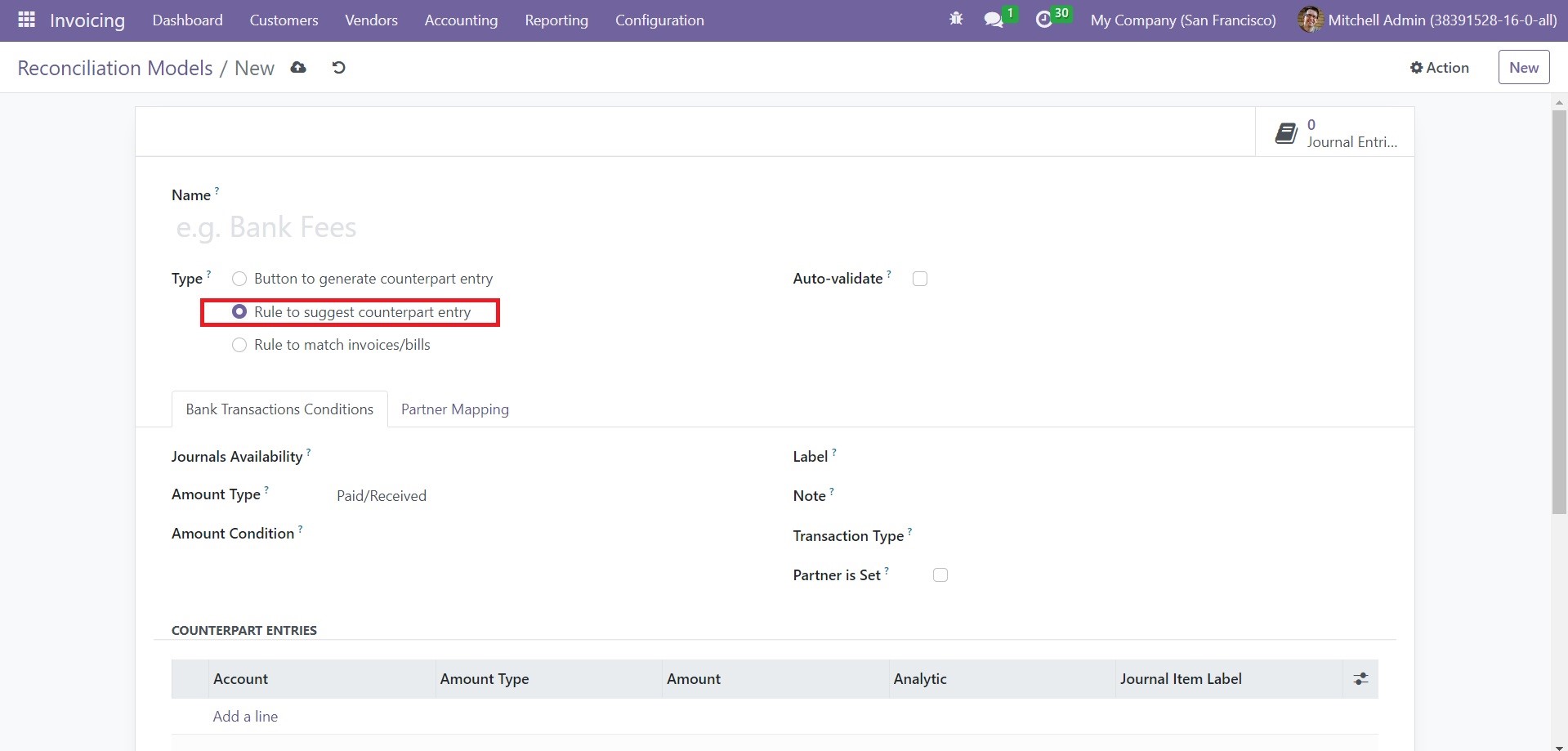Click the Type help question mark
Viewport: 1568px width, 751px height.
(x=208, y=274)
